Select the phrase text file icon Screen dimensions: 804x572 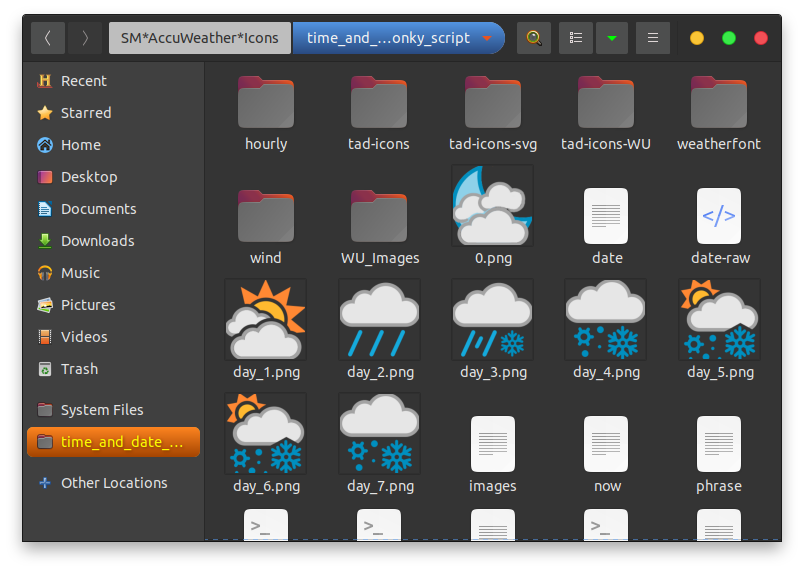click(x=719, y=444)
